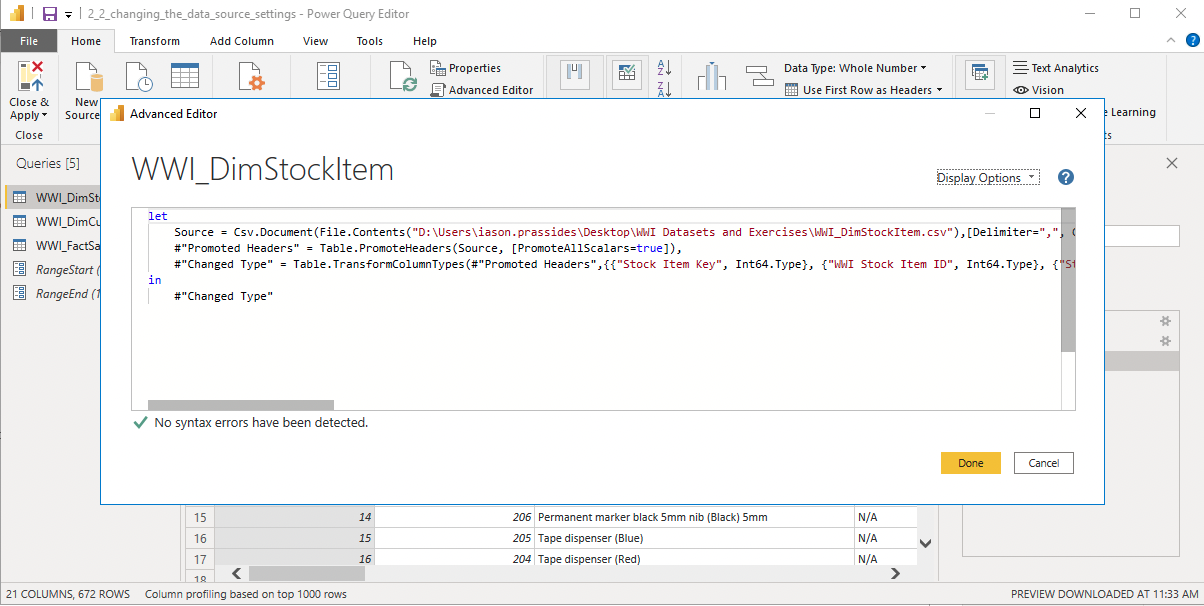This screenshot has width=1204, height=606.
Task: Open Use First Row as Headers dropdown
Action: pos(864,90)
